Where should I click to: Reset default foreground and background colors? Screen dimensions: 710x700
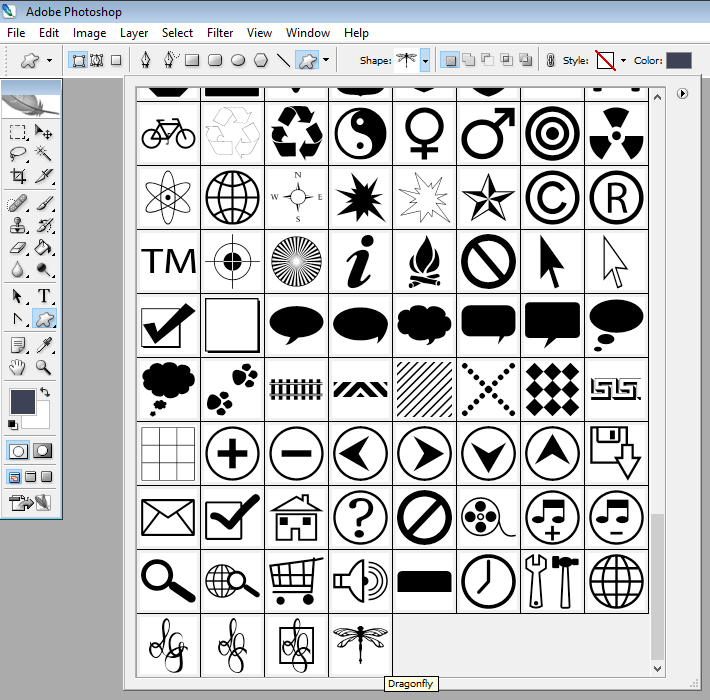coord(13,425)
